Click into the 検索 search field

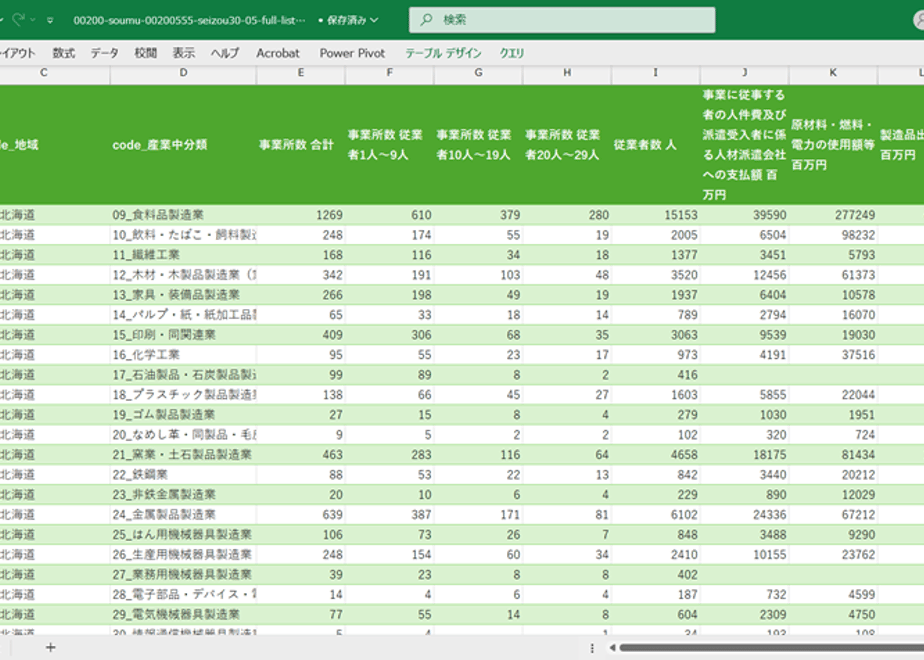[x=562, y=20]
